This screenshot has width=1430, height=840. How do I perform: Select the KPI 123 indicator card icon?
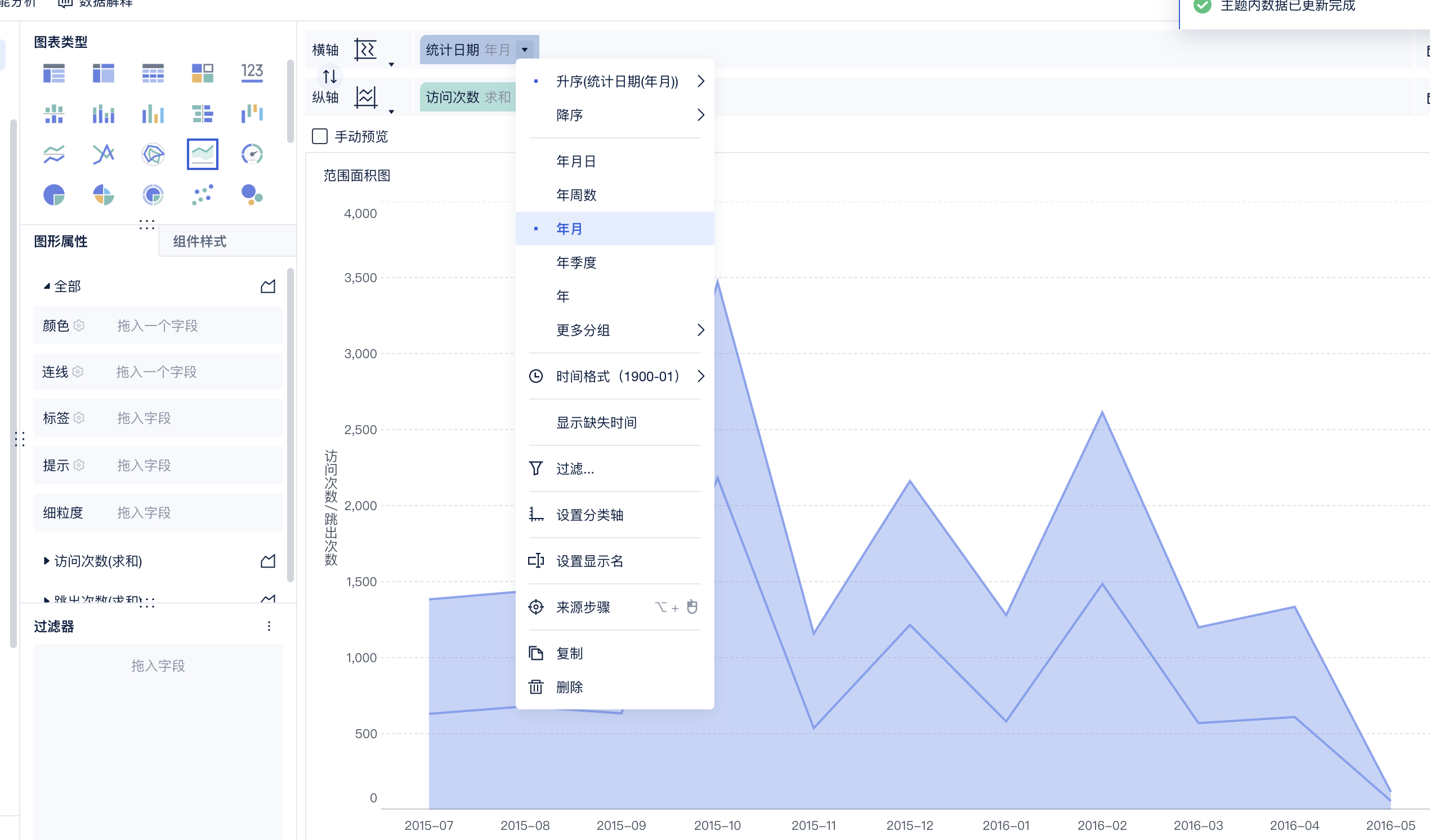pos(252,73)
